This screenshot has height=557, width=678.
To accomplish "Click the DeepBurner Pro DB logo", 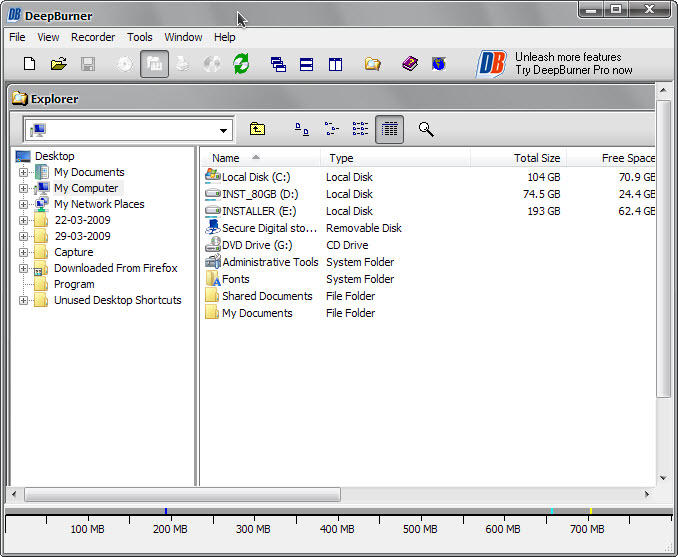I will click(x=491, y=64).
